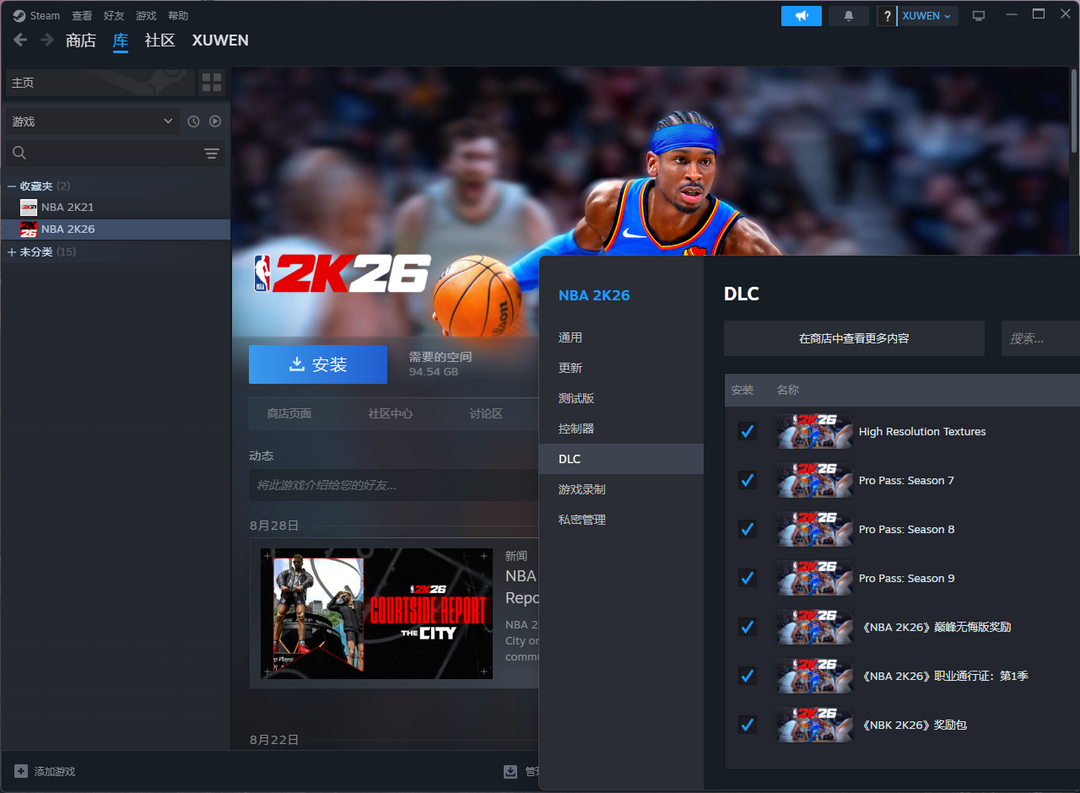Toggle Pro Pass: Season 9 checkbox

[747, 578]
